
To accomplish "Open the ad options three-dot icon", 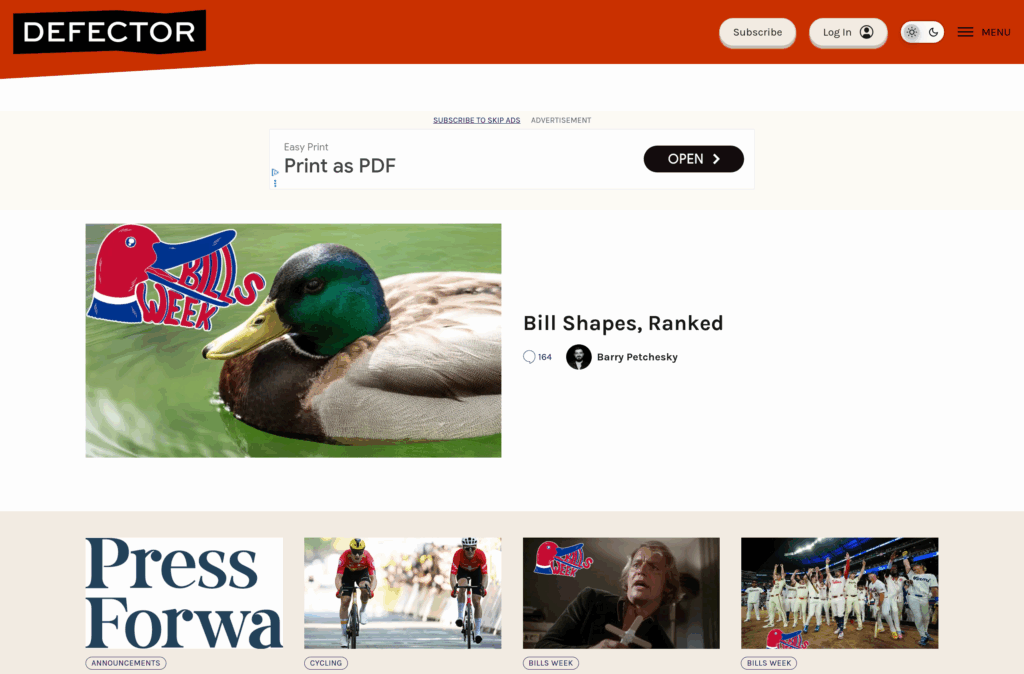I will pos(275,184).
